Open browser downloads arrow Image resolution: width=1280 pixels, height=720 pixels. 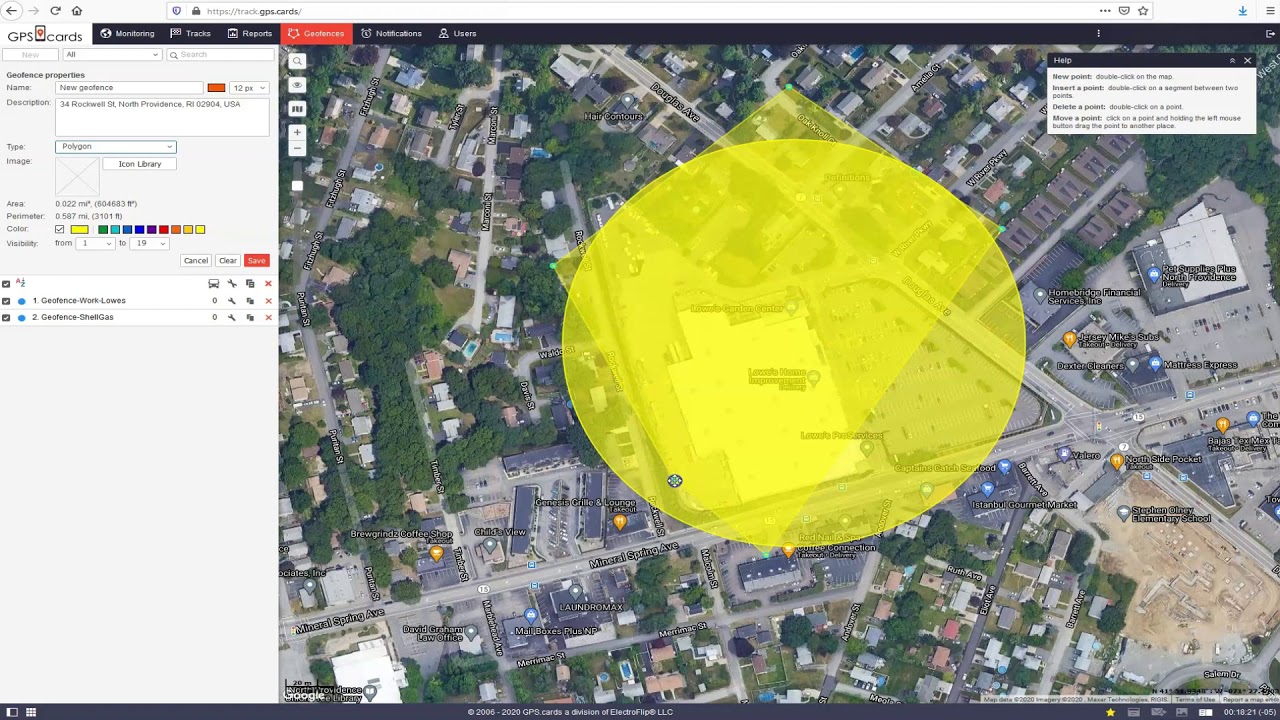pyautogui.click(x=1242, y=11)
